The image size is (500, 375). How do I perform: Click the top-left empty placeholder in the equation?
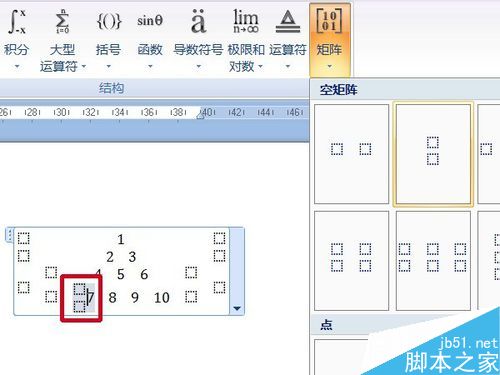[x=23, y=238]
